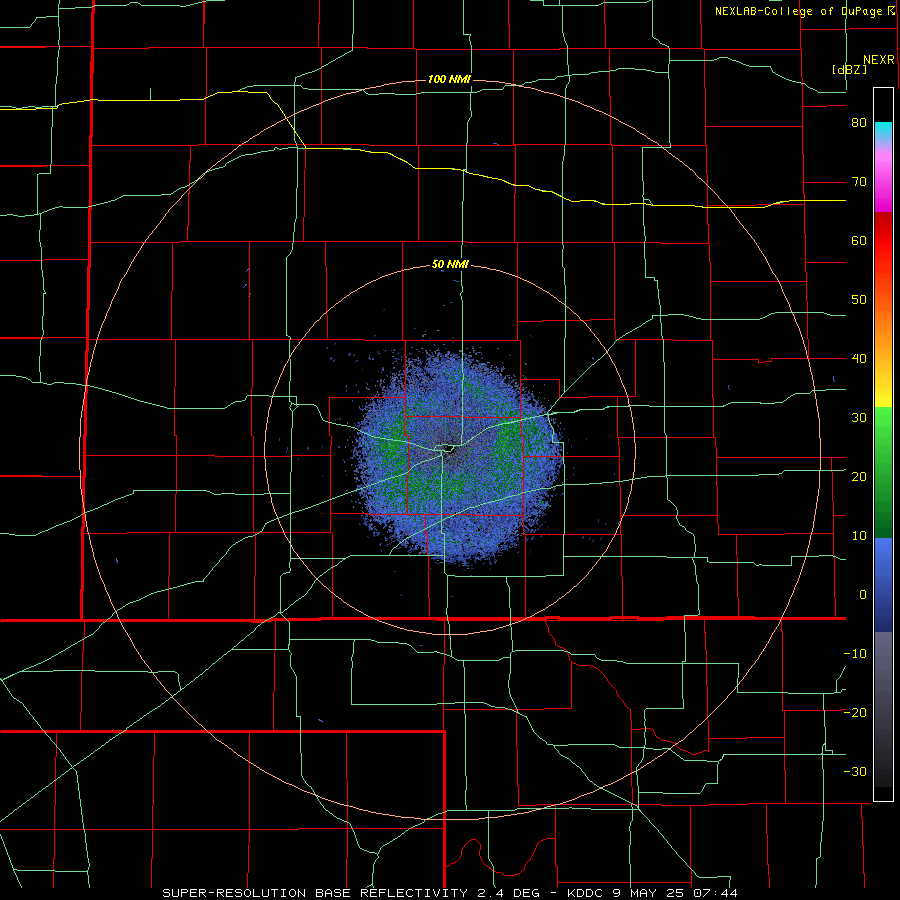Click the 40 dBZ scale label
Viewport: 900px width, 900px height.
pos(859,359)
